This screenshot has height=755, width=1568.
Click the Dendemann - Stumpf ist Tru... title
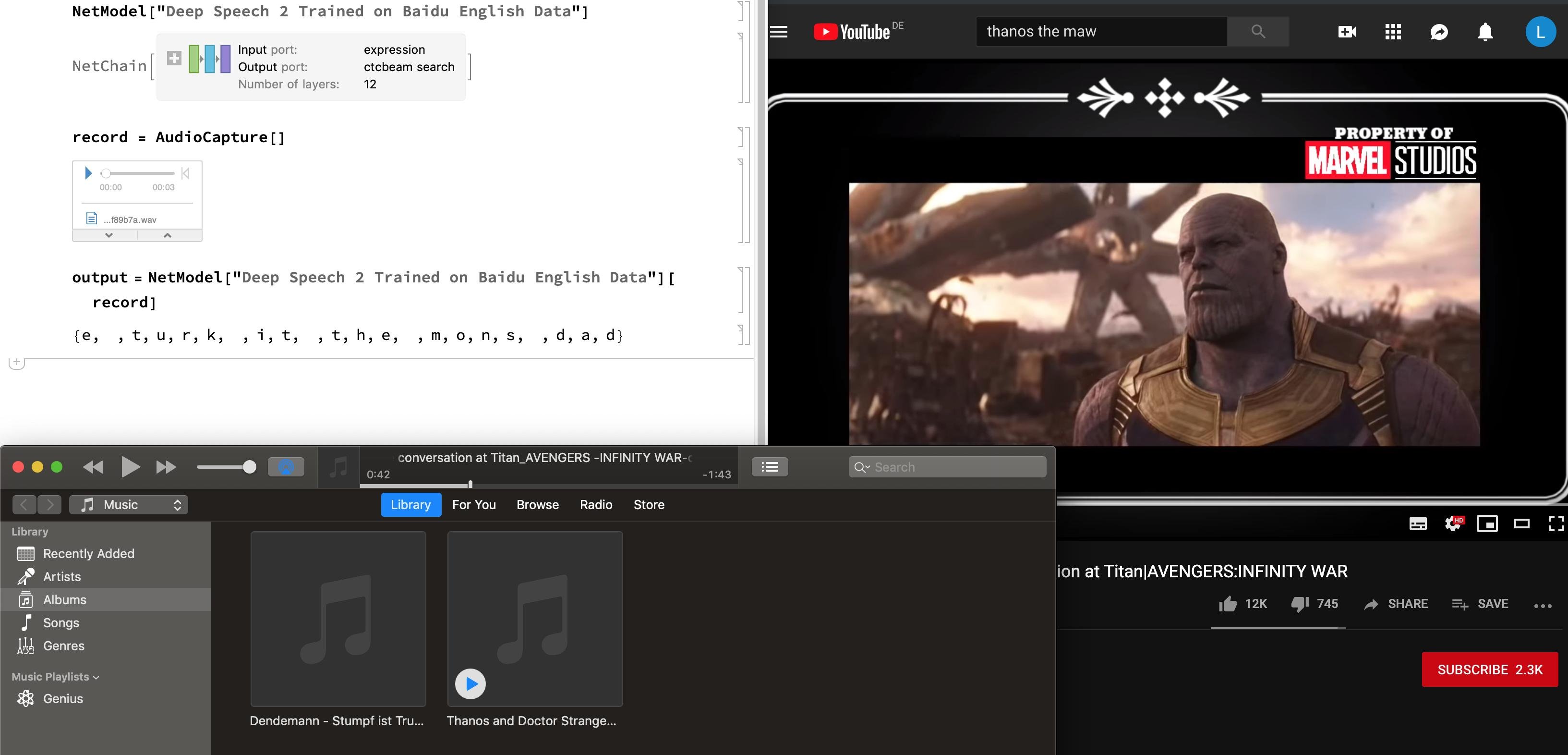[337, 721]
